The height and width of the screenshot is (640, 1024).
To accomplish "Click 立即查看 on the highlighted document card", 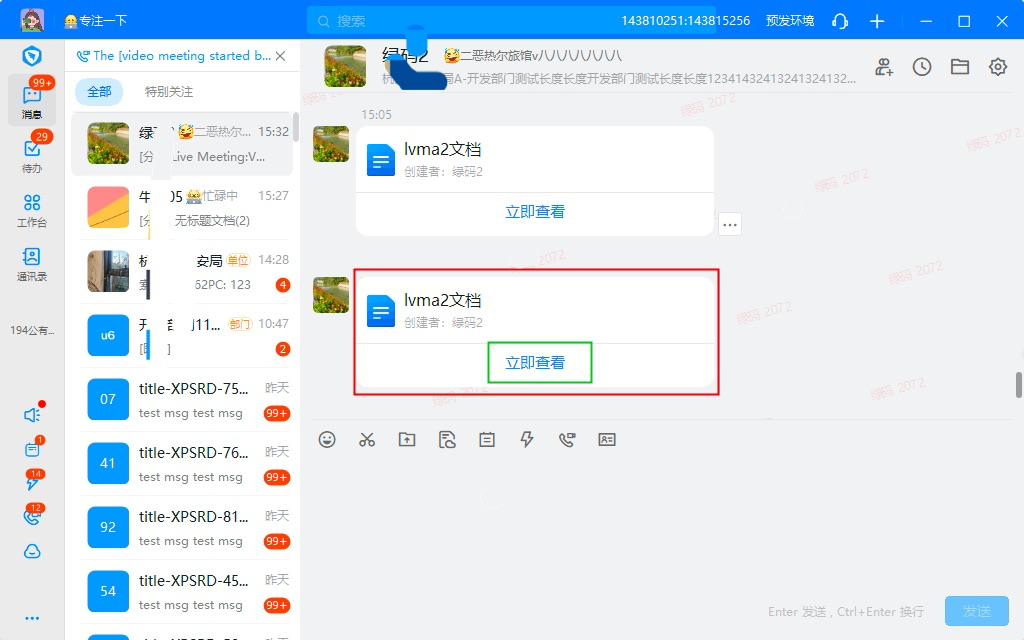I will pyautogui.click(x=535, y=363).
